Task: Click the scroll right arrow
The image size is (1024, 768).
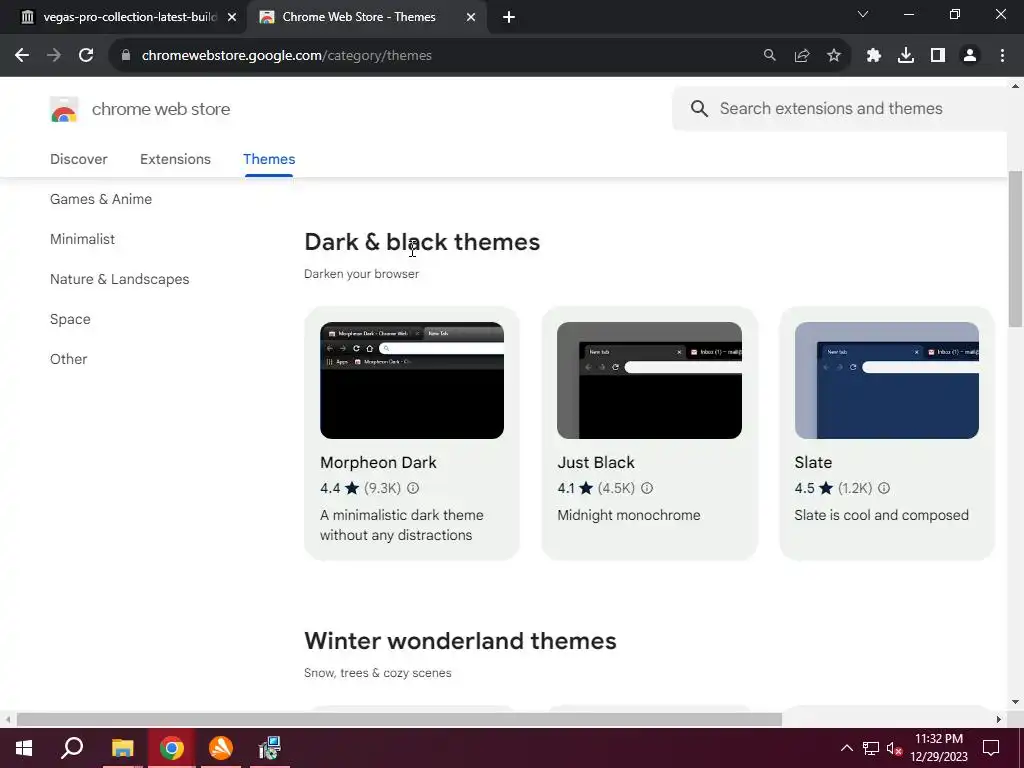Action: (x=999, y=720)
